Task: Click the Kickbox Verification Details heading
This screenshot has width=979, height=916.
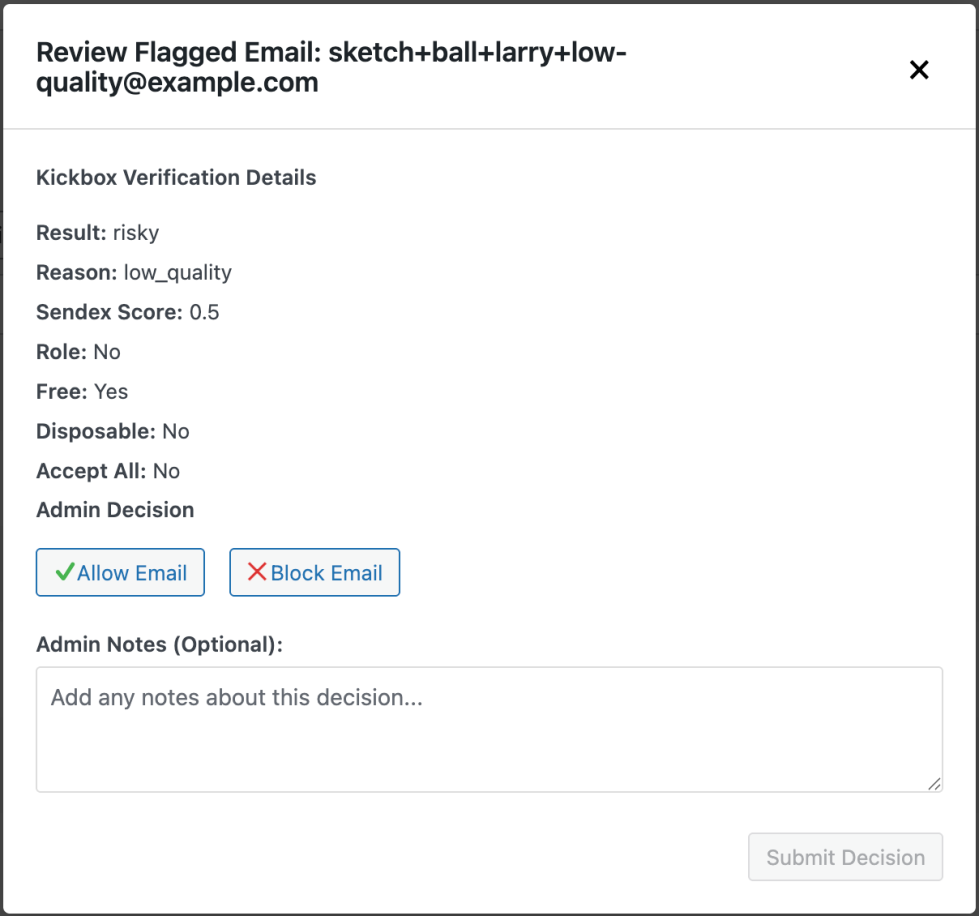Action: [176, 178]
